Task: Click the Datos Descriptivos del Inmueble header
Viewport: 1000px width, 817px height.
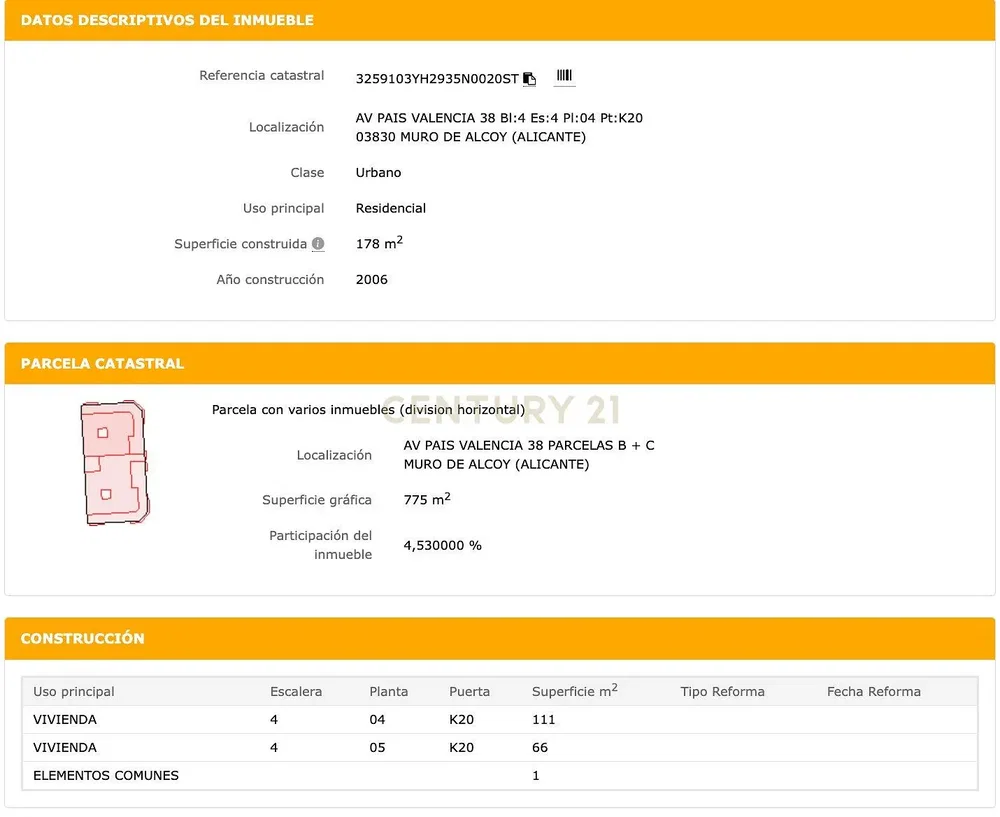Action: pyautogui.click(x=167, y=20)
